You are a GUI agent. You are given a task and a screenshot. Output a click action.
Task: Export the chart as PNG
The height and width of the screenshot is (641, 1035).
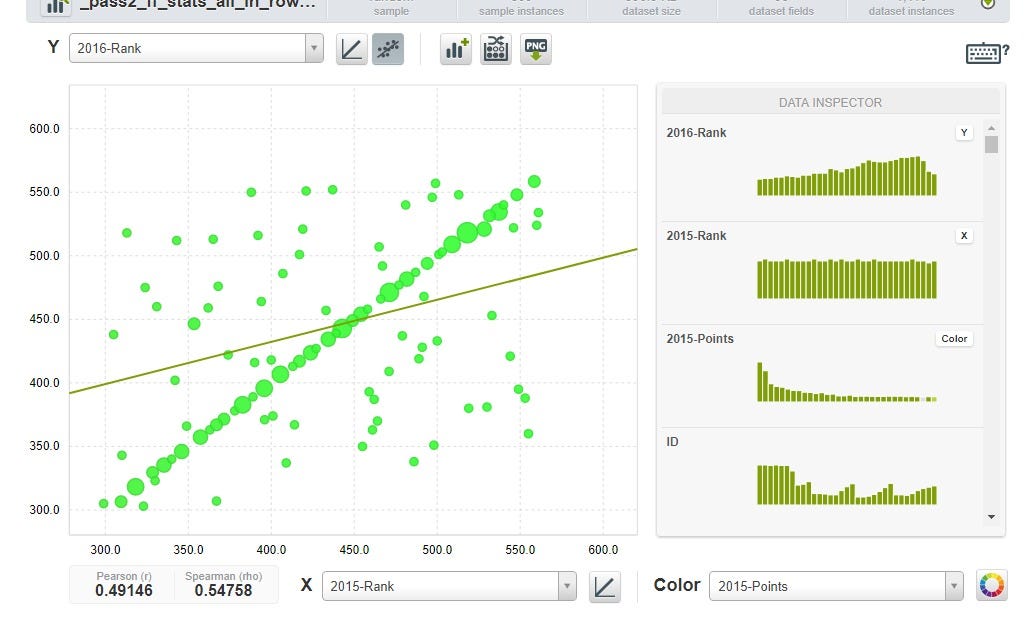(535, 49)
